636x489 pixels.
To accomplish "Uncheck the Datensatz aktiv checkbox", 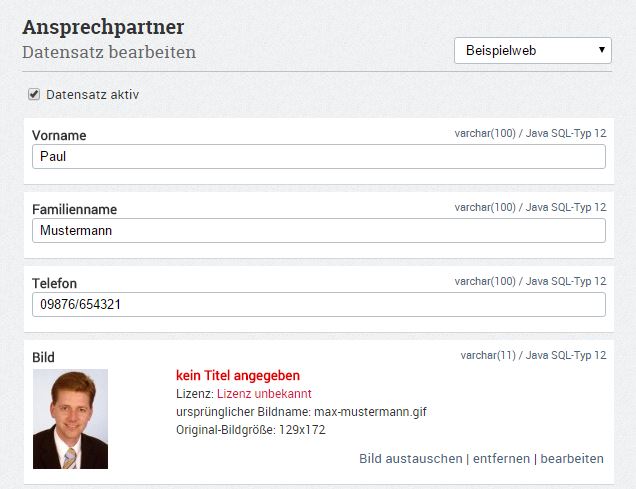I will click(34, 94).
